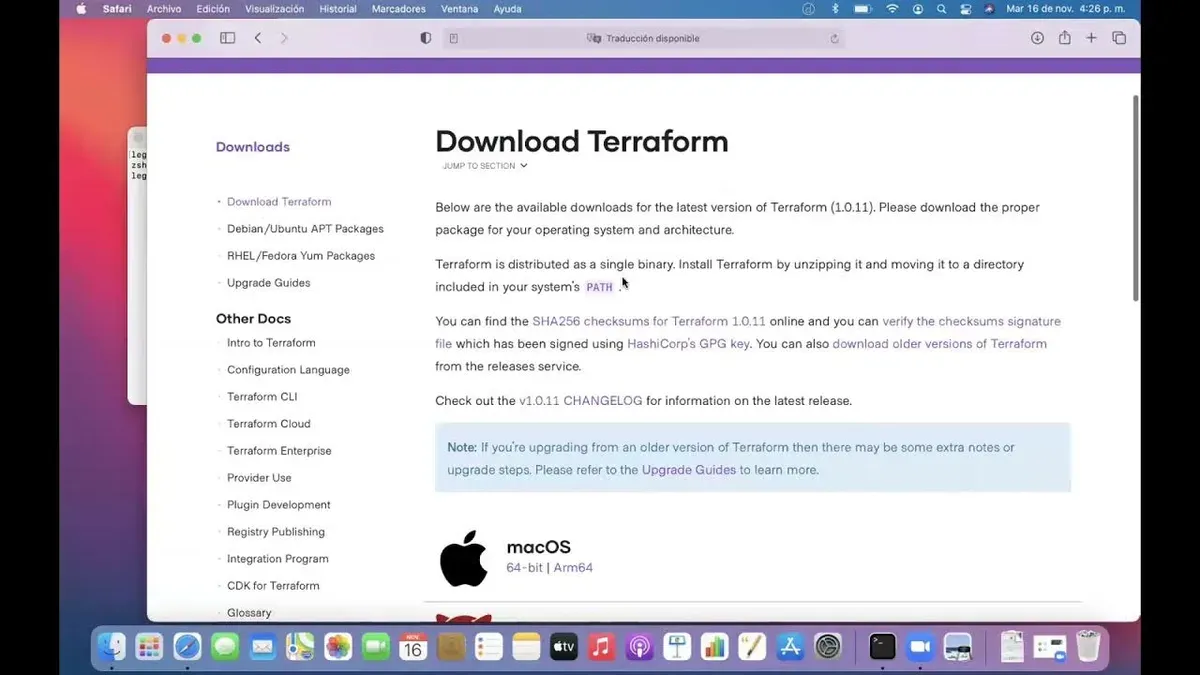The image size is (1200, 675).
Task: Open Apple TV from the Dock
Action: tap(564, 647)
